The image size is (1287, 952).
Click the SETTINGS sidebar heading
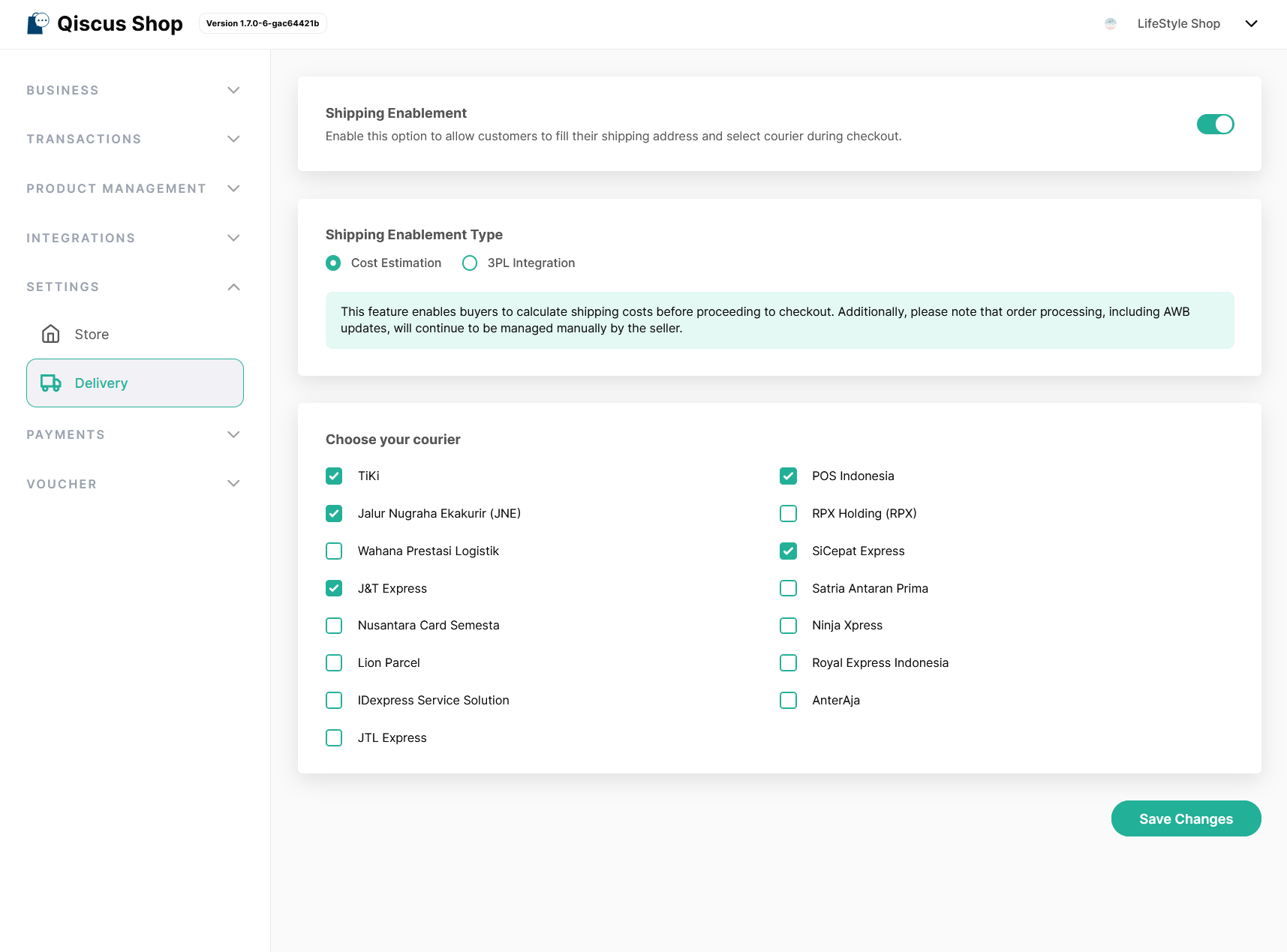[x=63, y=287]
